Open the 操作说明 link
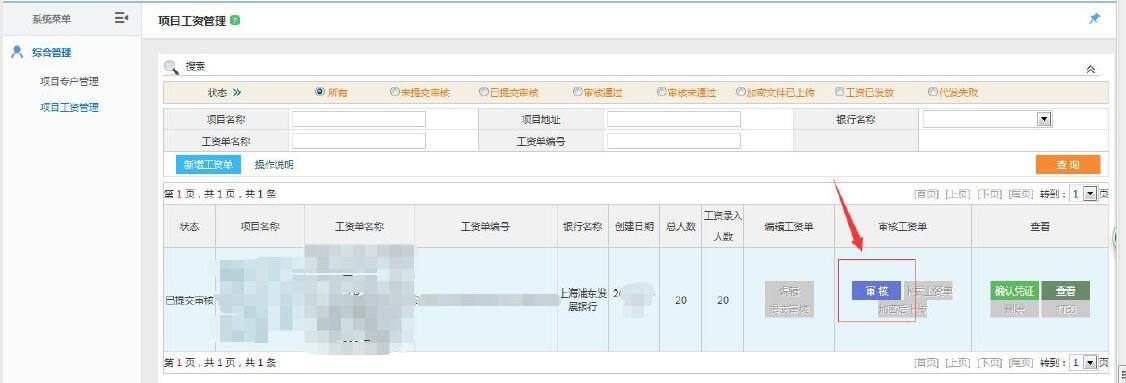 (x=274, y=165)
